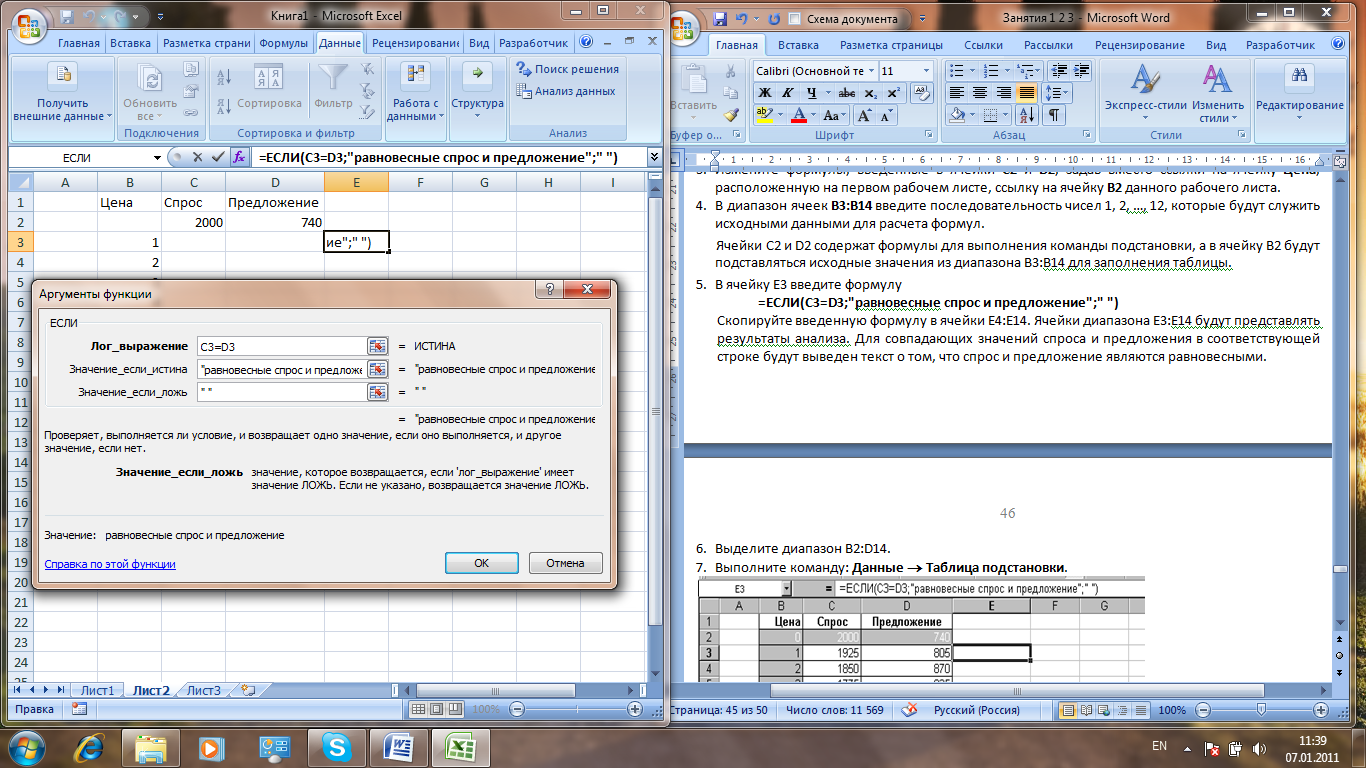Undo last action in Word
This screenshot has height=768, width=1366.
742,18
